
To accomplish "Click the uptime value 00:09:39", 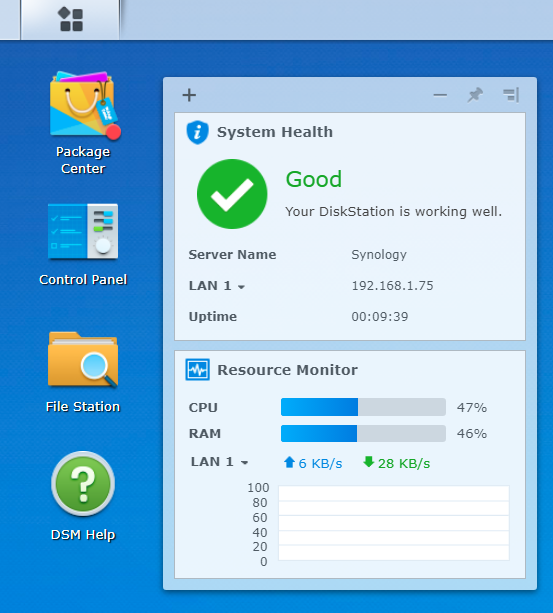I will (379, 317).
